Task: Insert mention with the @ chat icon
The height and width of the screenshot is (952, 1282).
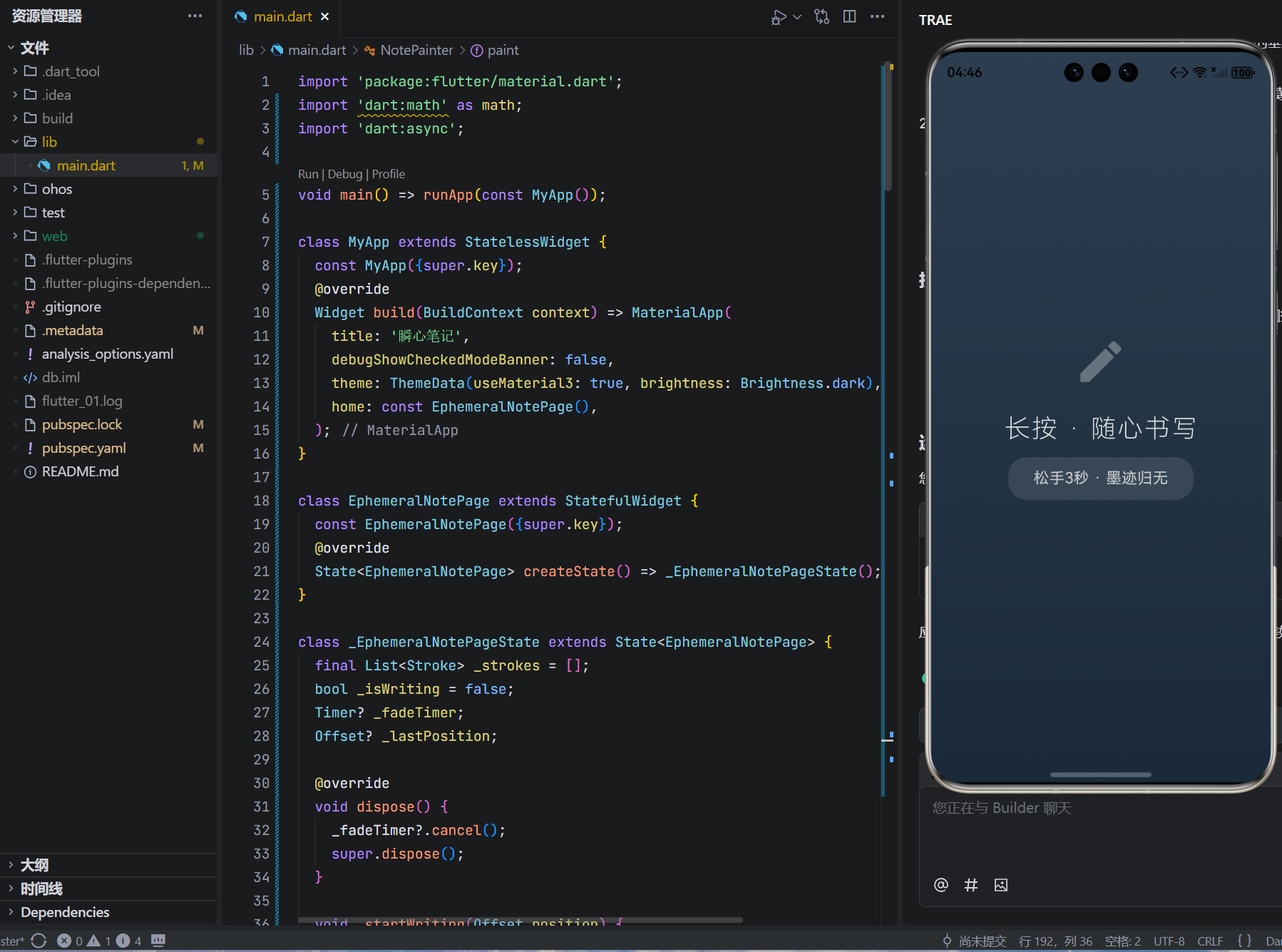Action: click(941, 885)
